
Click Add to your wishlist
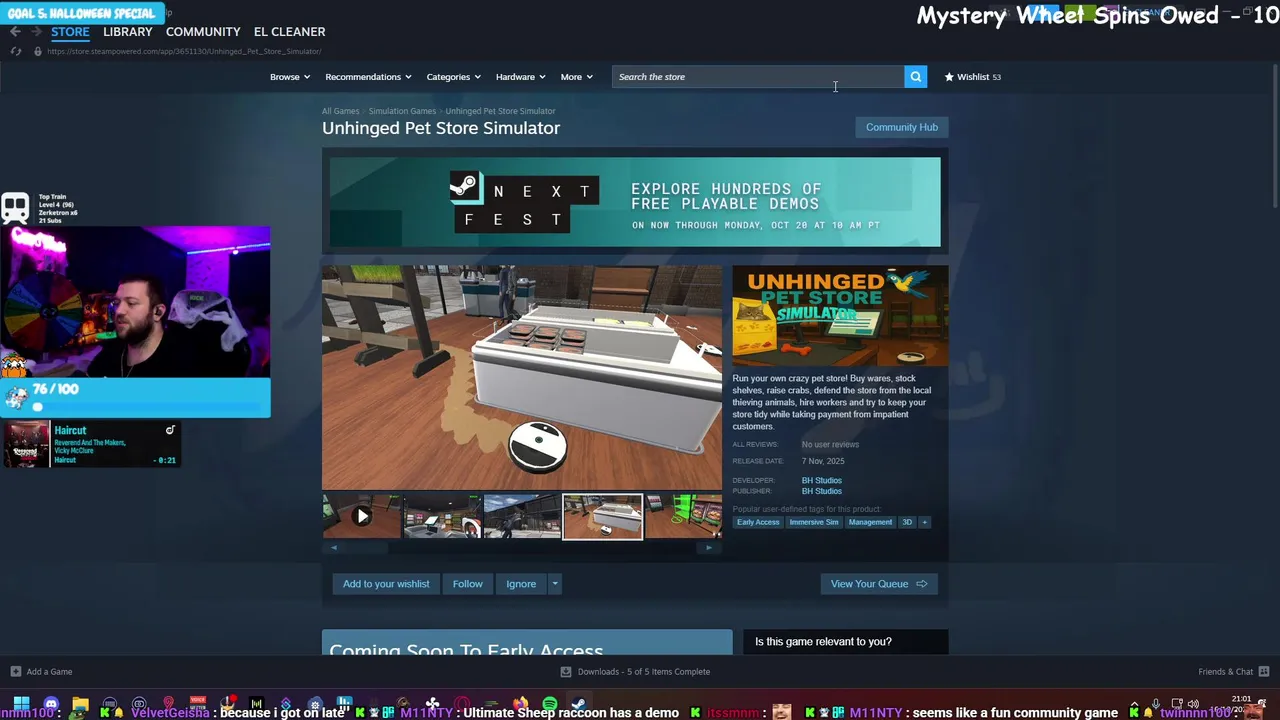coord(386,584)
